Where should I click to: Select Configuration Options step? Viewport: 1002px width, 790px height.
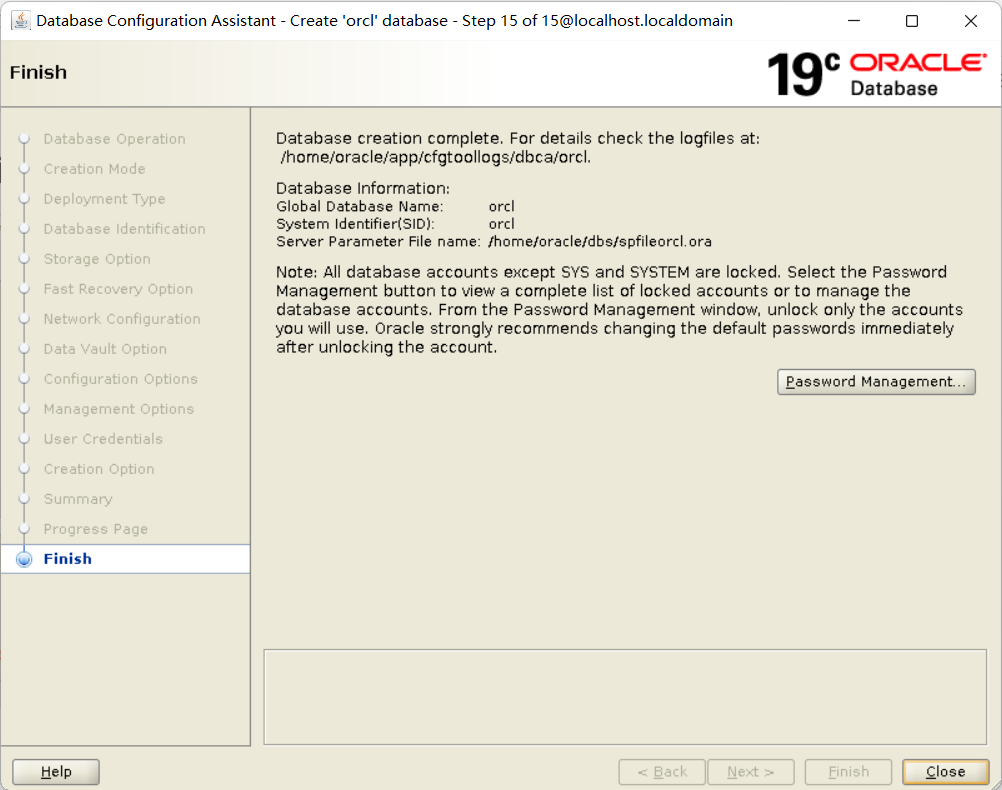(121, 379)
